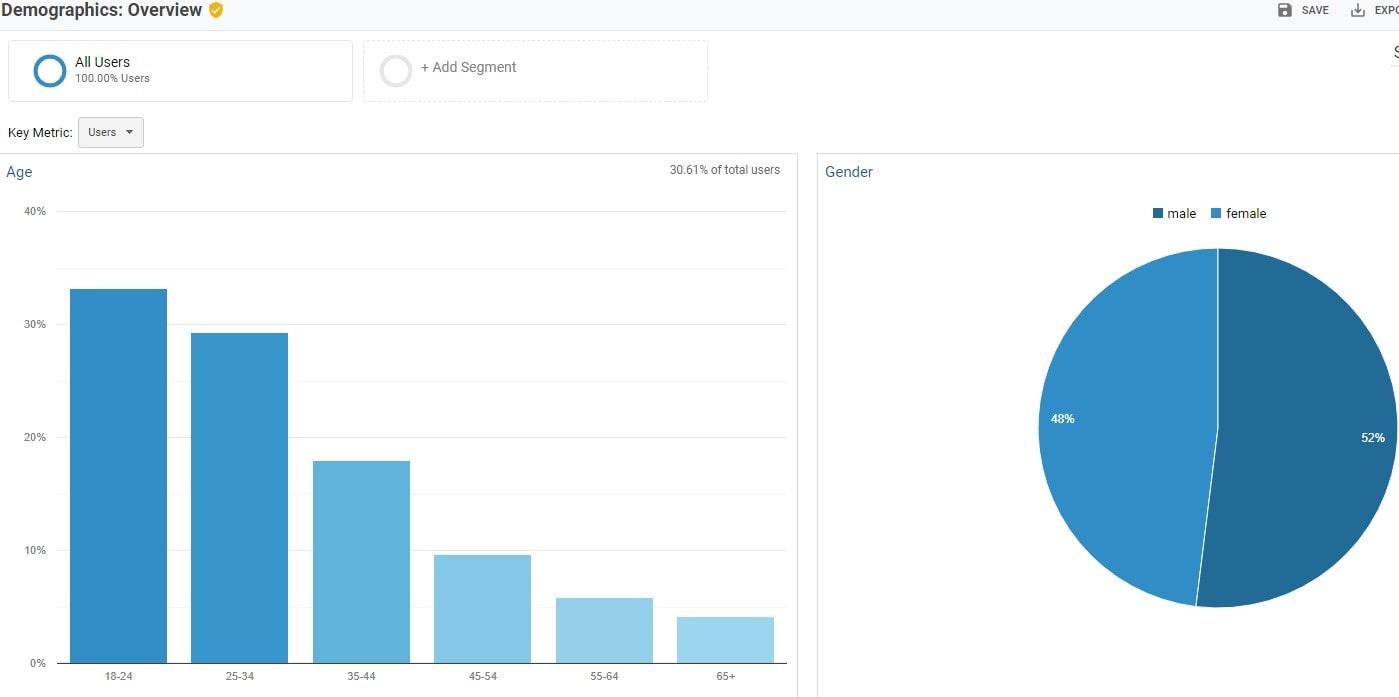The image size is (1399, 697).
Task: Open the Gender report heading link
Action: [x=849, y=172]
